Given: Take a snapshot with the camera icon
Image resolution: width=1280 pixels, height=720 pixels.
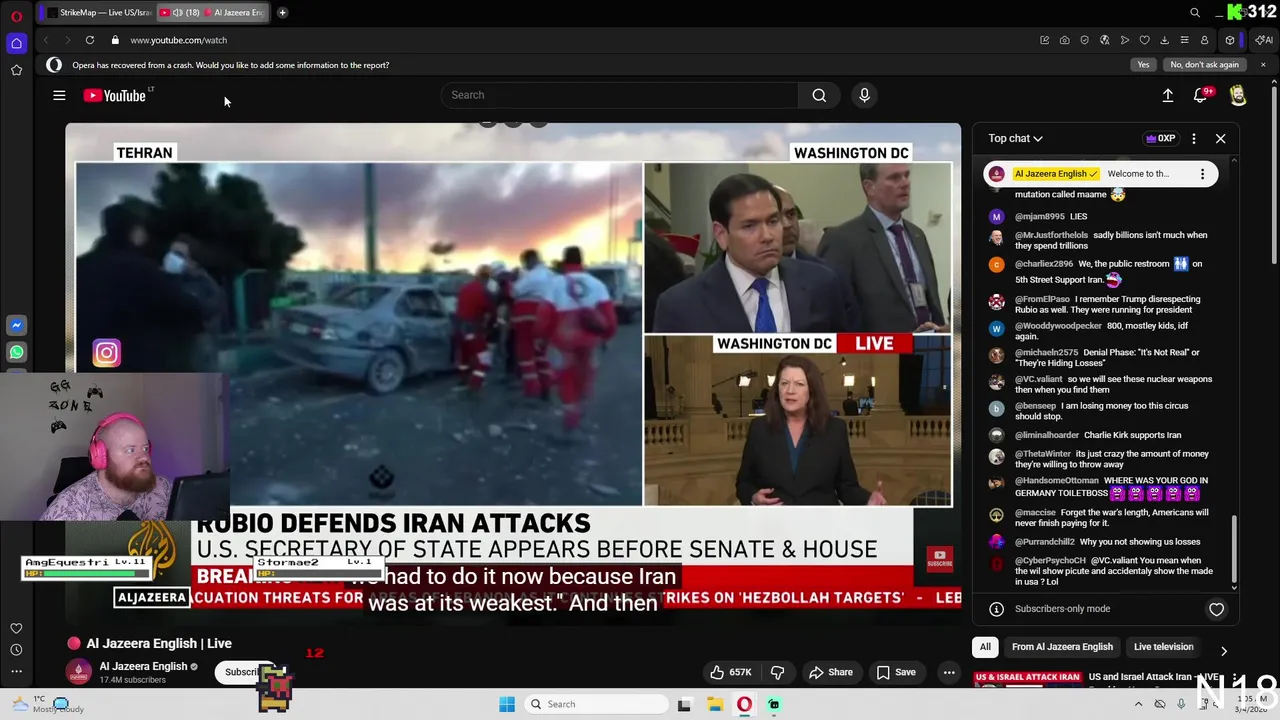Looking at the screenshot, I should click(x=1064, y=40).
